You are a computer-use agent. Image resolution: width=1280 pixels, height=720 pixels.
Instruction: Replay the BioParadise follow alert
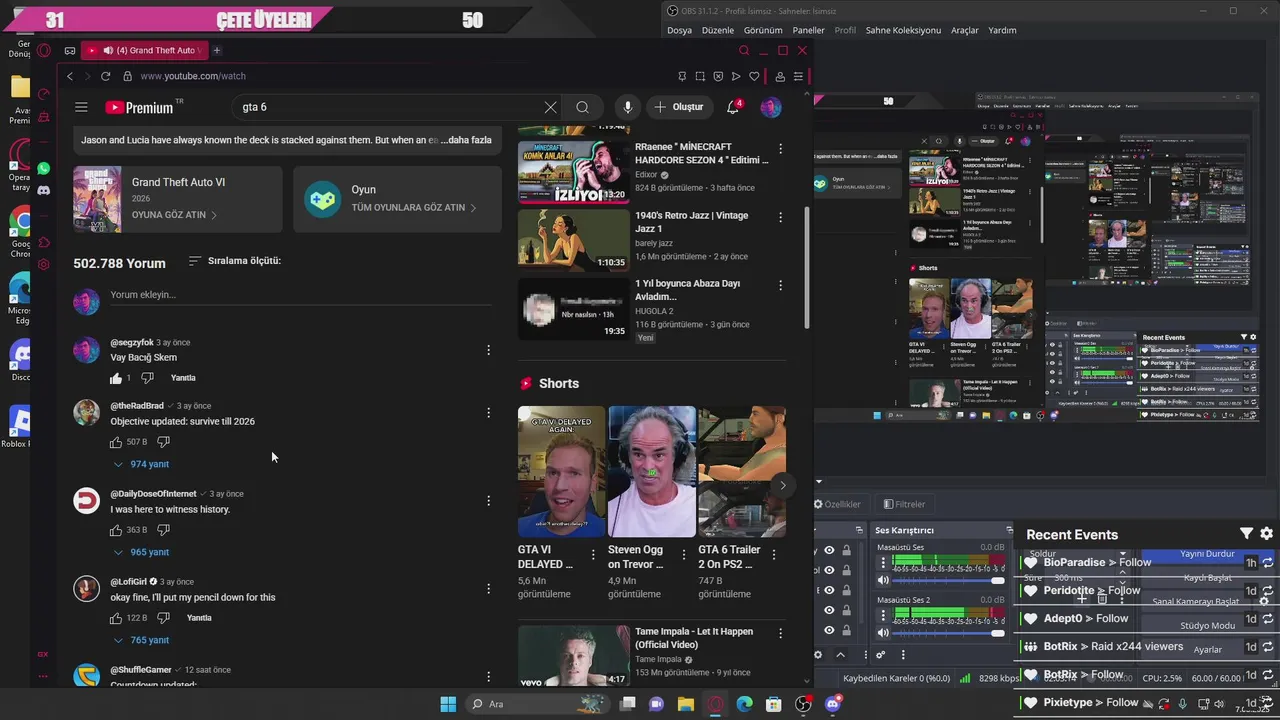tap(1268, 563)
